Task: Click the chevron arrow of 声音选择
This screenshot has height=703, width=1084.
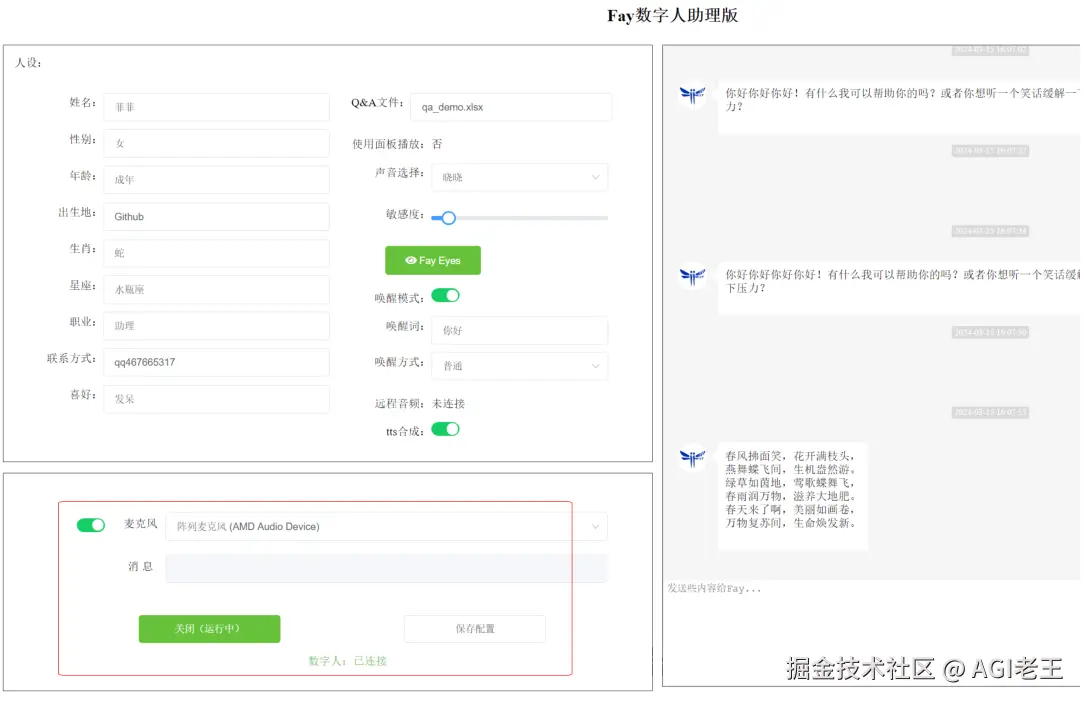Action: [595, 177]
